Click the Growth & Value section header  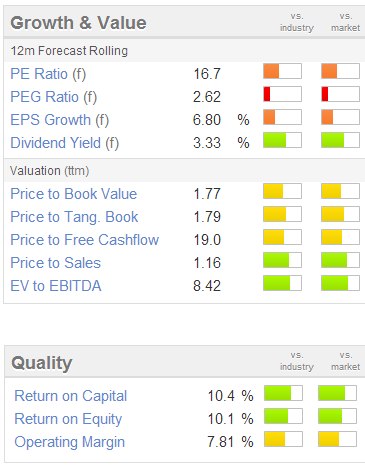pyautogui.click(x=78, y=23)
